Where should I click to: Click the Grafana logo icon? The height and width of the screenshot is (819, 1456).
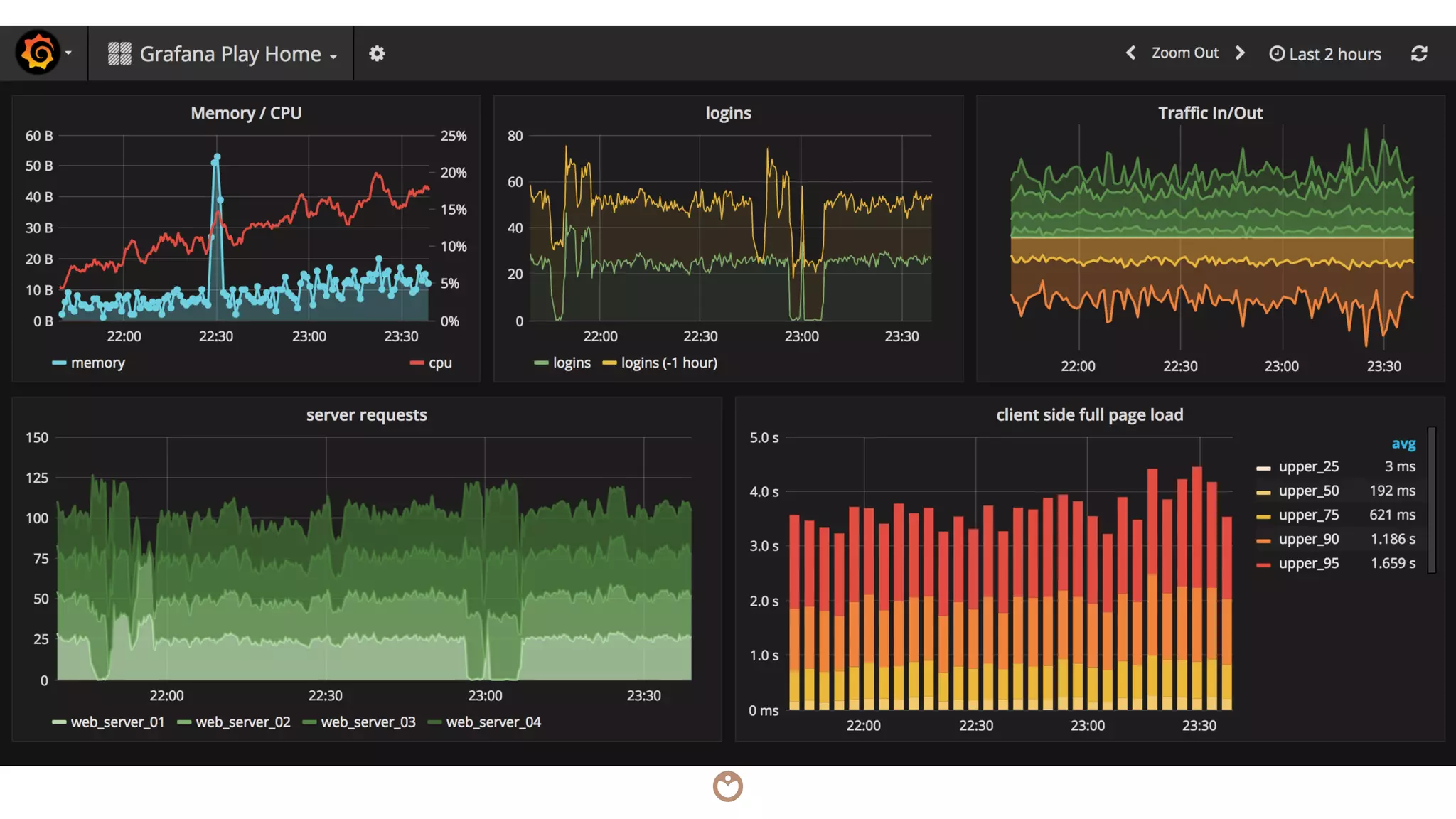pos(38,53)
